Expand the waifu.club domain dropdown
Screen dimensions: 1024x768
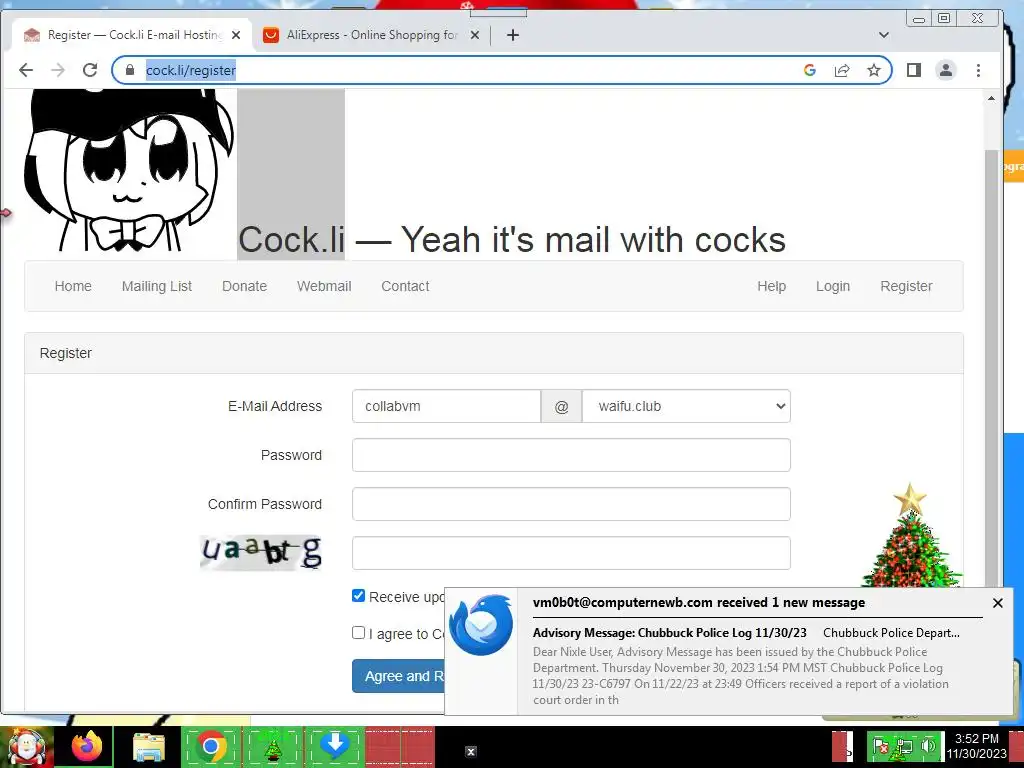(686, 406)
